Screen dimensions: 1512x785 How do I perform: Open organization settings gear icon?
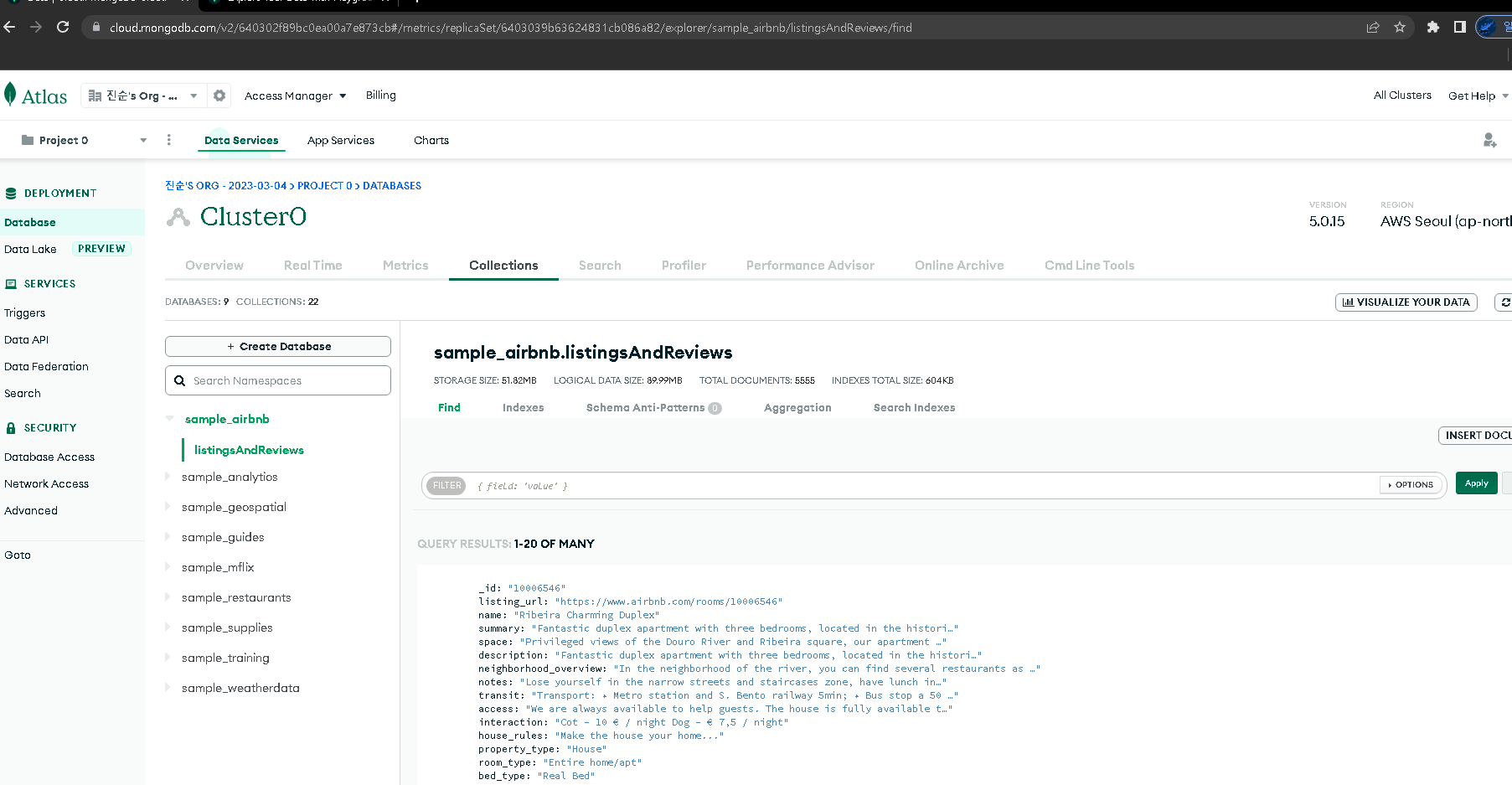click(219, 96)
